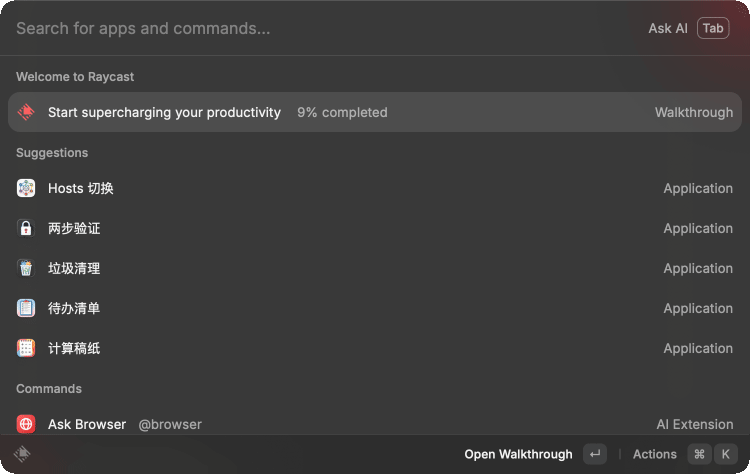Select the 待办清单 application entry

[375, 308]
